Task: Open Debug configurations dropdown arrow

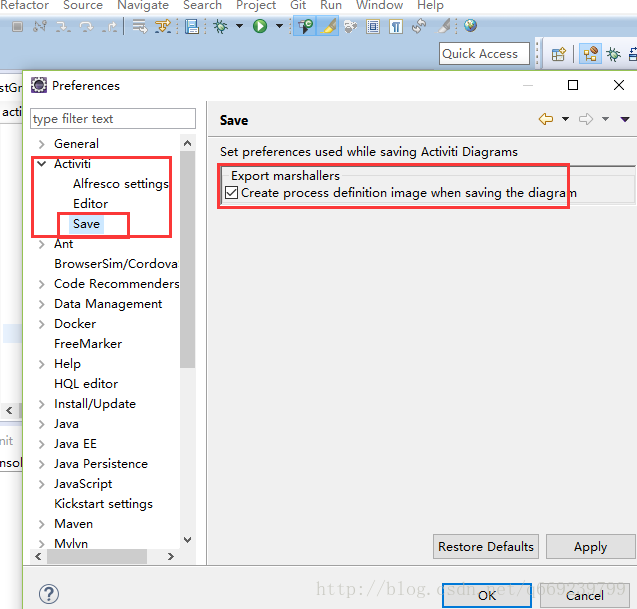Action: pyautogui.click(x=240, y=26)
